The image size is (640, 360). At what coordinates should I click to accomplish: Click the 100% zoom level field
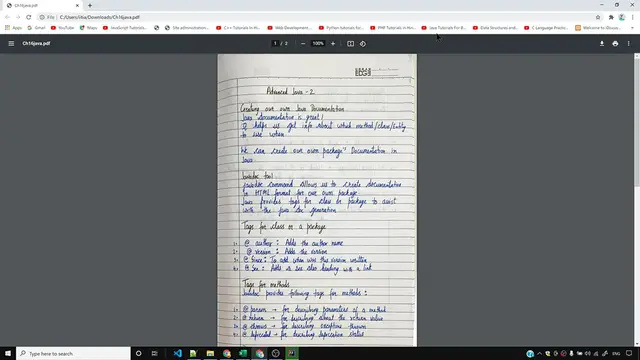click(318, 43)
